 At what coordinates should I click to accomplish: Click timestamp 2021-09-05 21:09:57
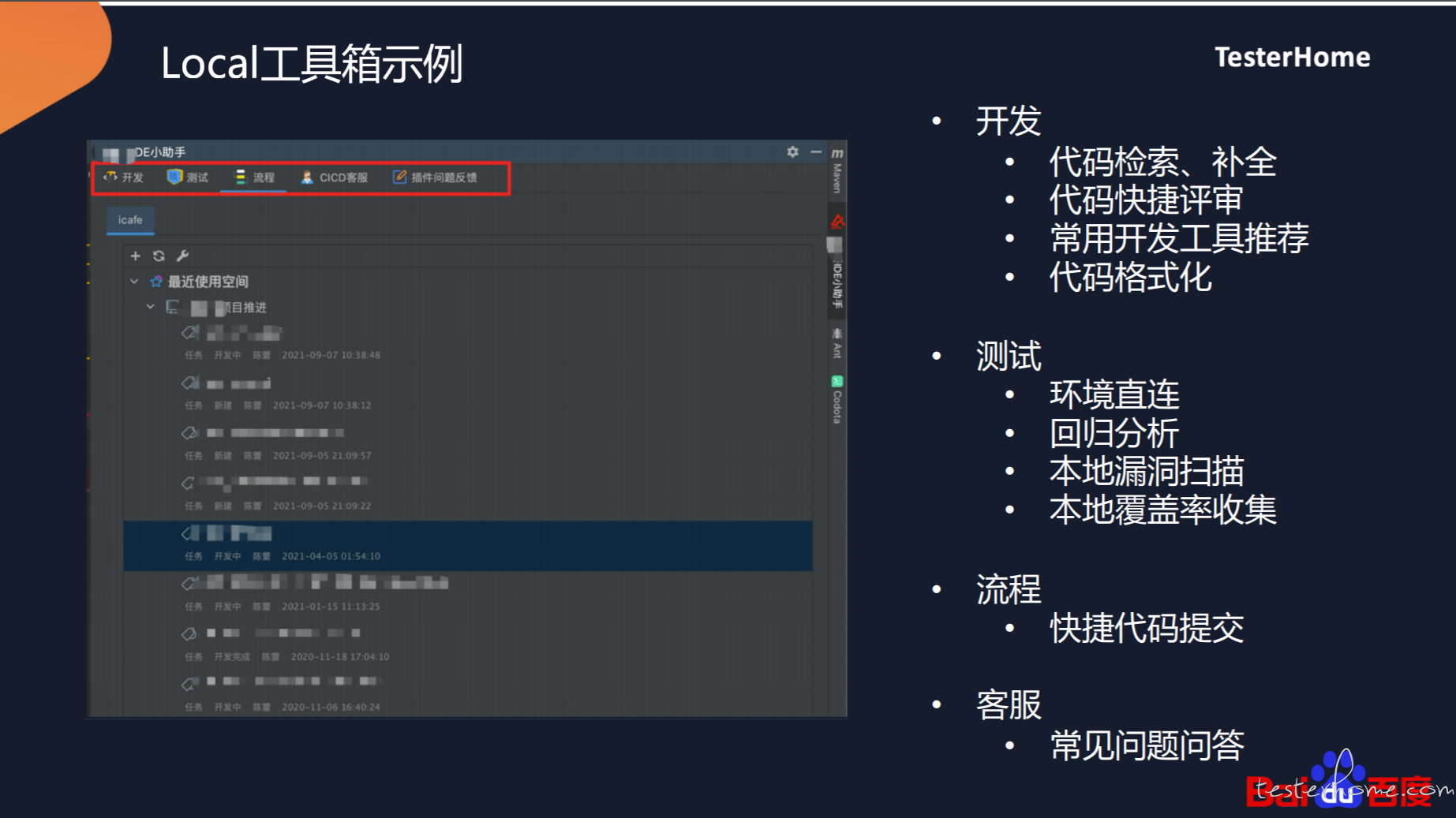(322, 455)
